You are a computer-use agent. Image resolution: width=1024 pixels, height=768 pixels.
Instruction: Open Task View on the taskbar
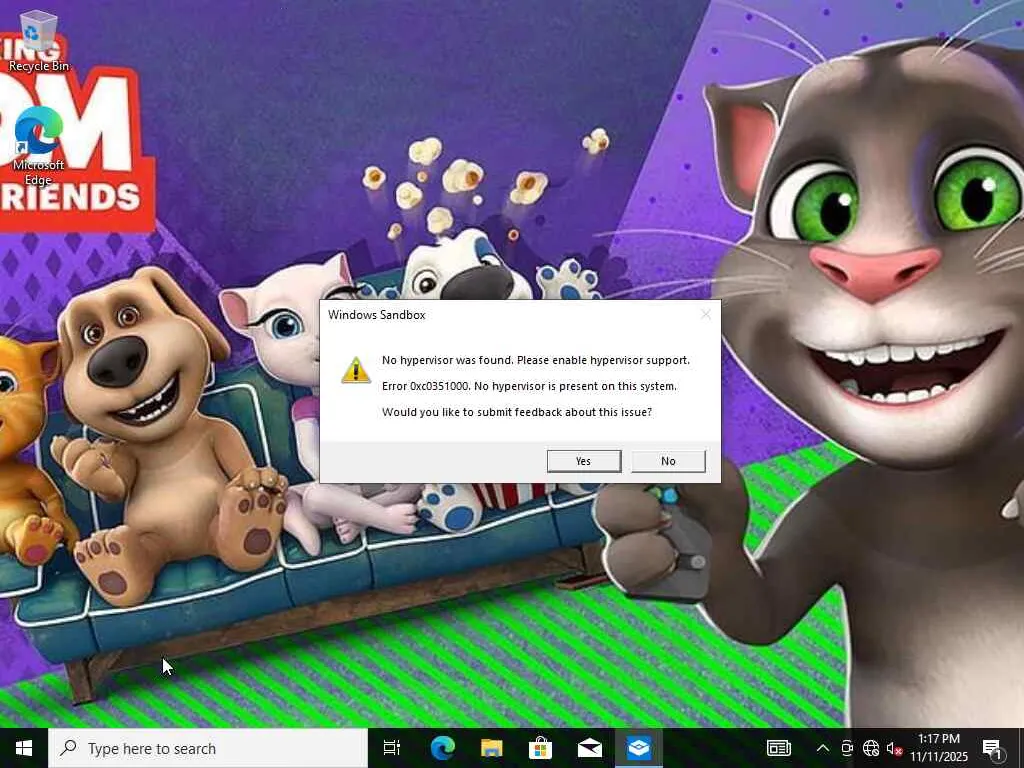click(392, 748)
